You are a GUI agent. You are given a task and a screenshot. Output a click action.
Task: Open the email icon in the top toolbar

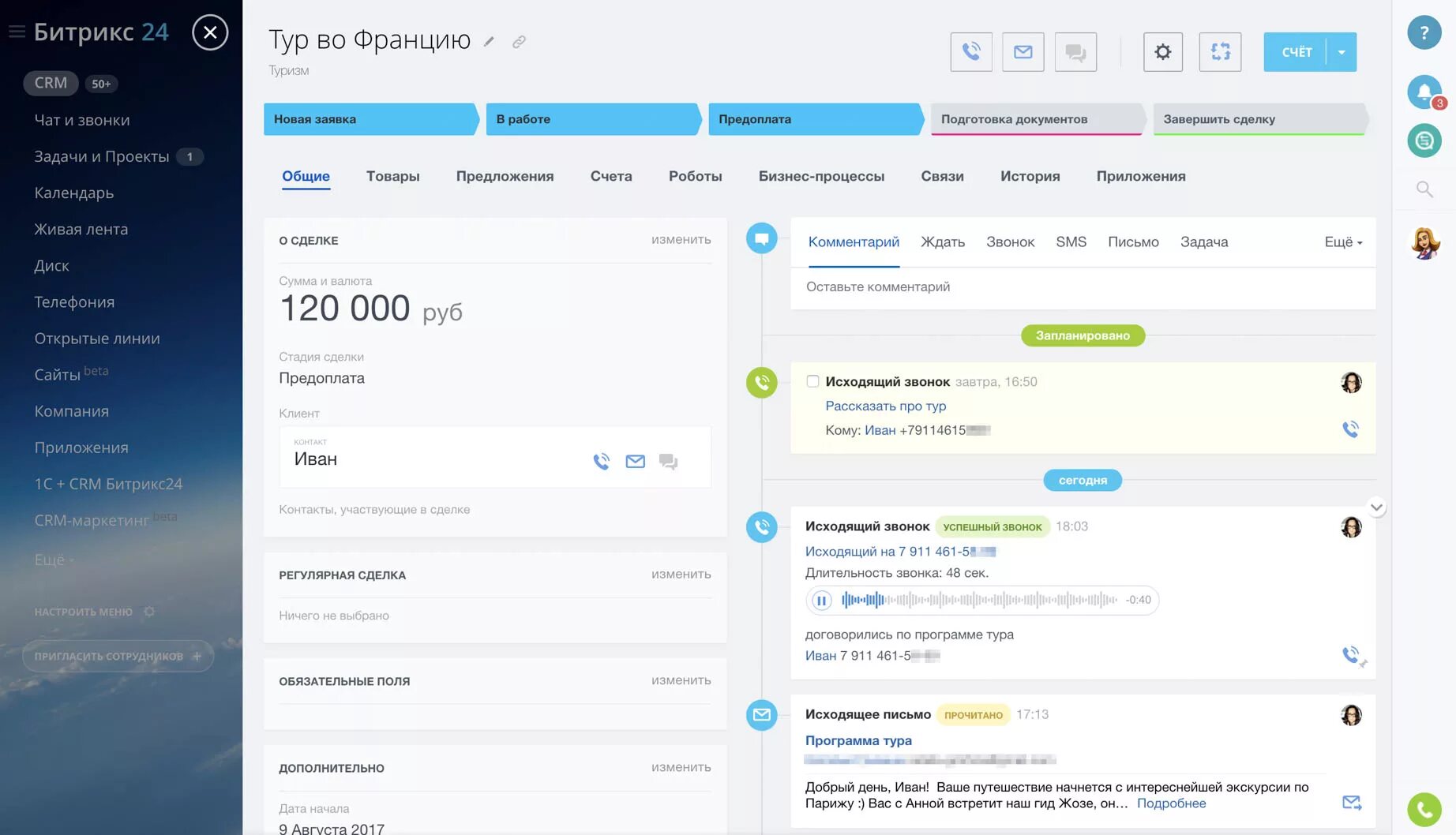click(x=1023, y=51)
